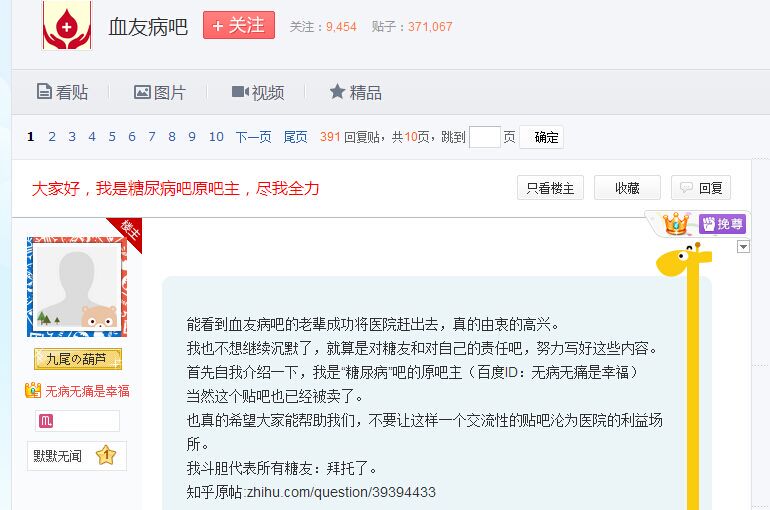Toggle 收藏 to bookmark this thread
The height and width of the screenshot is (510, 770).
[x=627, y=188]
